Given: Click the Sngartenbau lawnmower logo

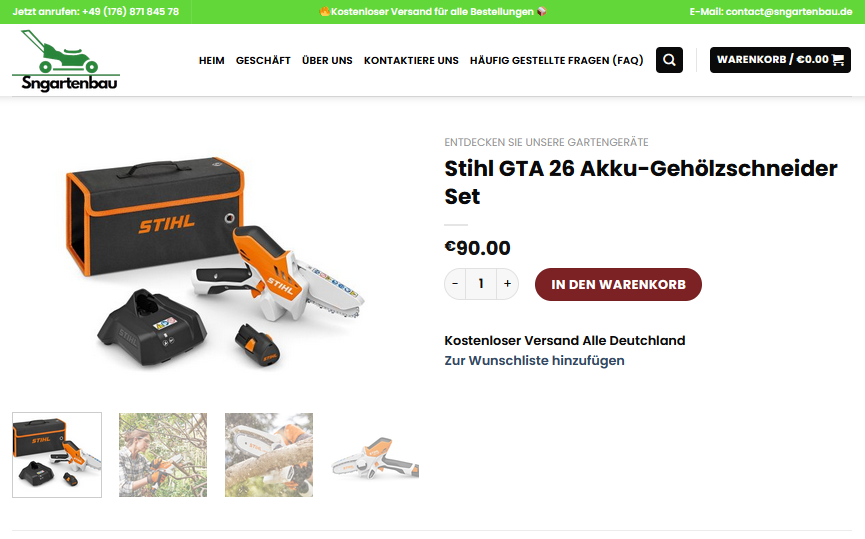Looking at the screenshot, I should (x=66, y=61).
